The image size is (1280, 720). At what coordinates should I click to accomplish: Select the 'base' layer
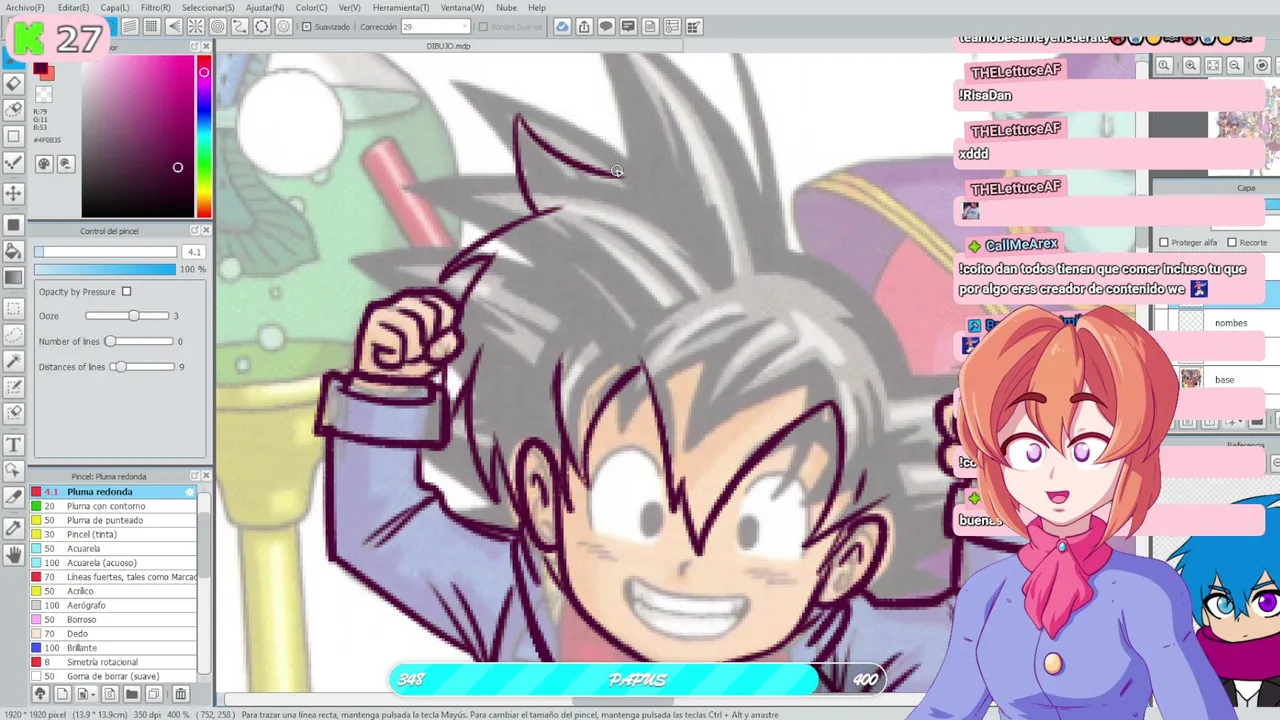point(1224,380)
